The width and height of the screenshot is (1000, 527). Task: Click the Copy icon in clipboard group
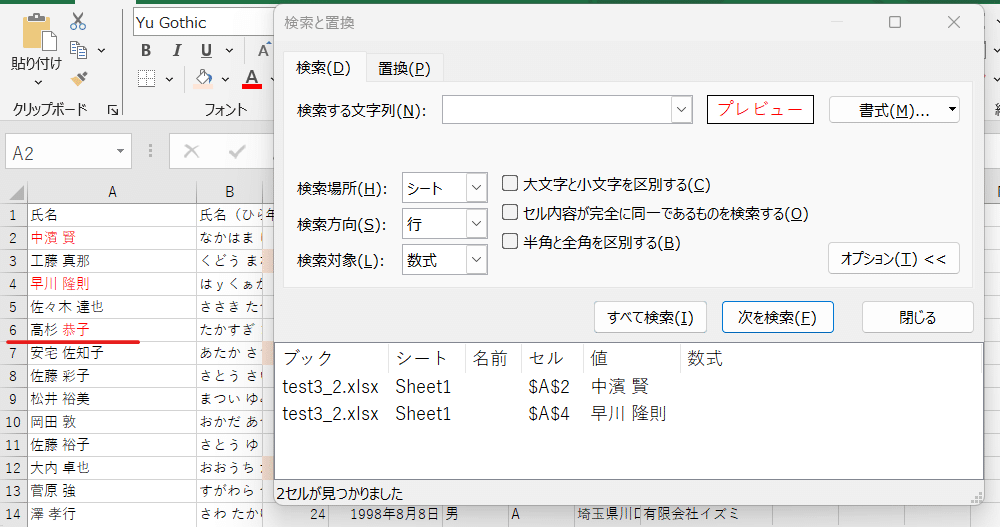click(78, 50)
